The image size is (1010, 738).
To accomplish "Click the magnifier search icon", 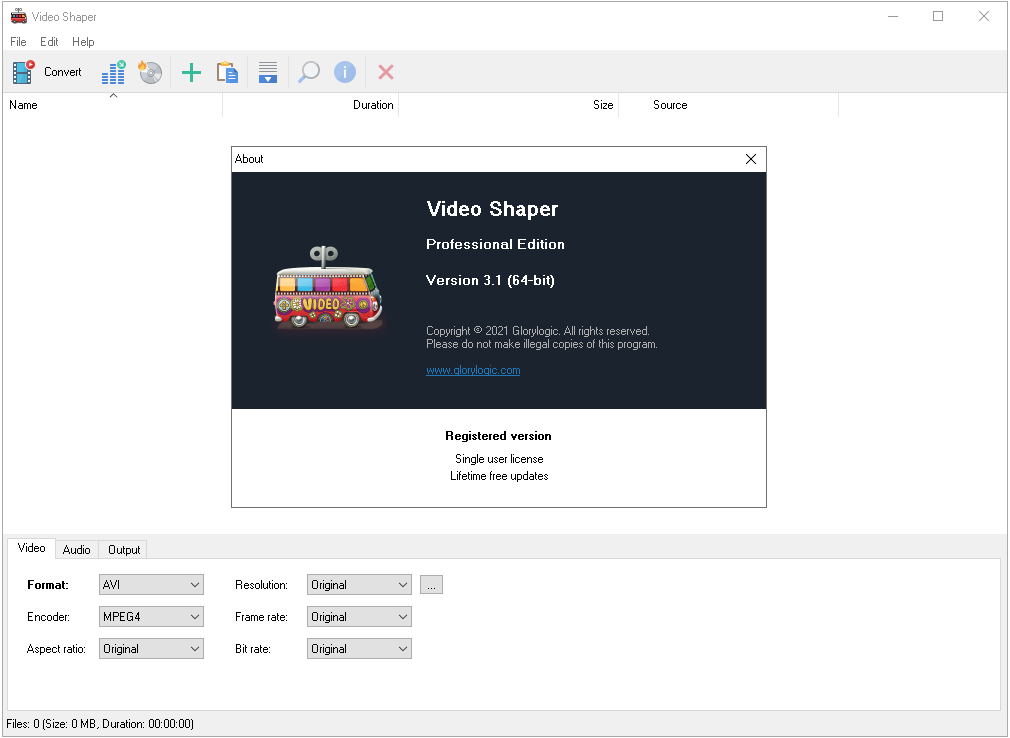I will click(309, 72).
